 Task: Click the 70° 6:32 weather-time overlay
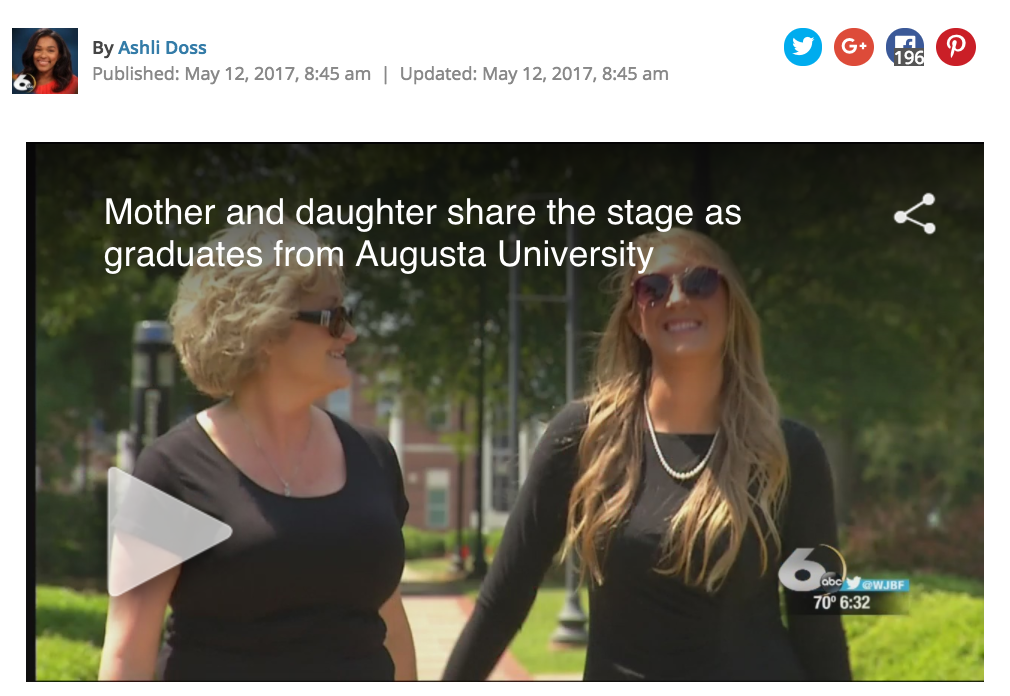click(x=841, y=603)
